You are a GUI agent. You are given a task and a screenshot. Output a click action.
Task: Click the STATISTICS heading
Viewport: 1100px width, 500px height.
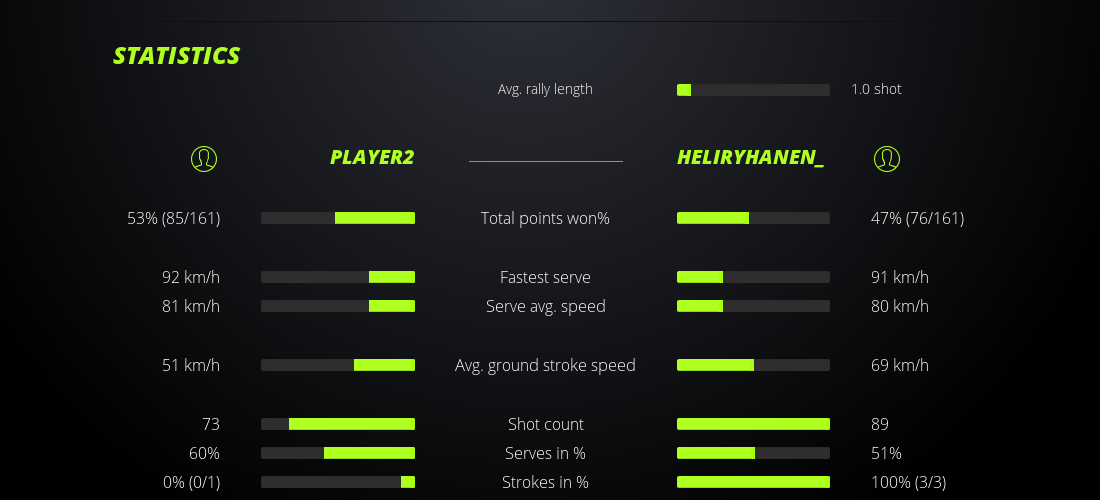(x=177, y=56)
